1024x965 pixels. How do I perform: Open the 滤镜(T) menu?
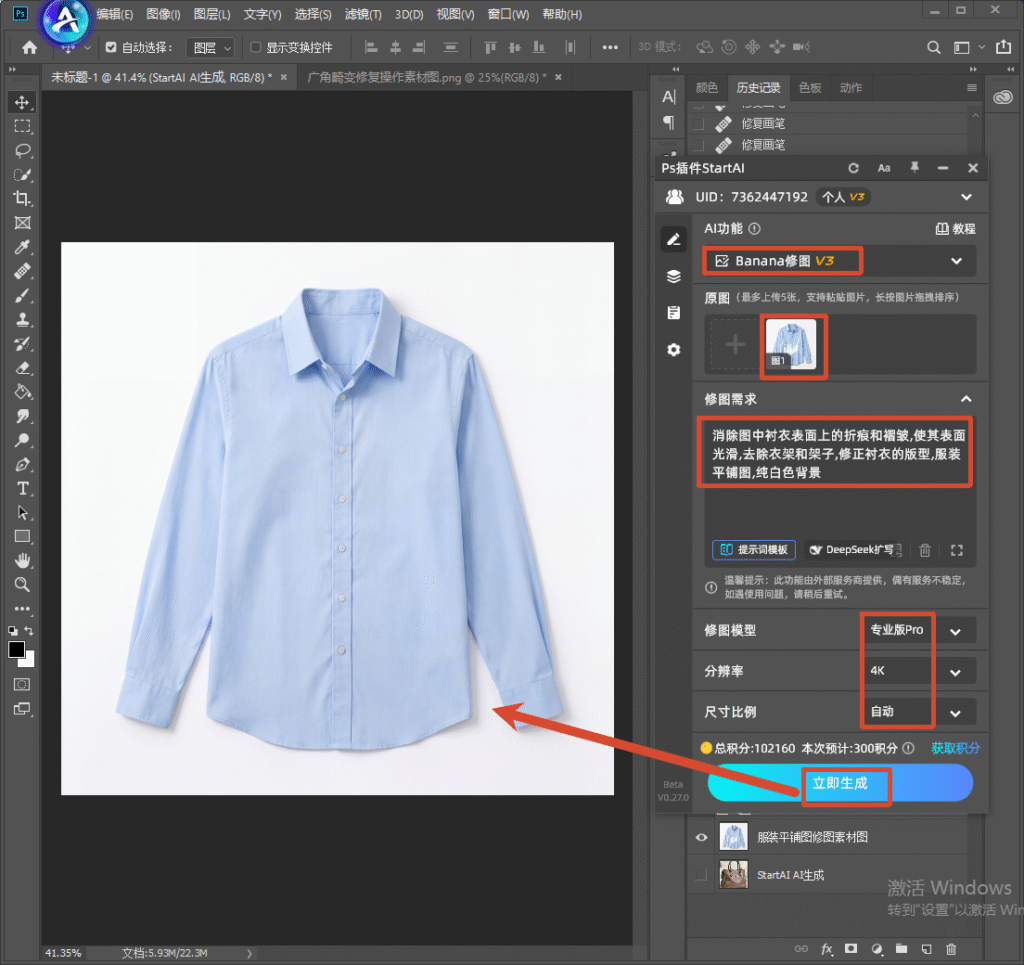363,14
